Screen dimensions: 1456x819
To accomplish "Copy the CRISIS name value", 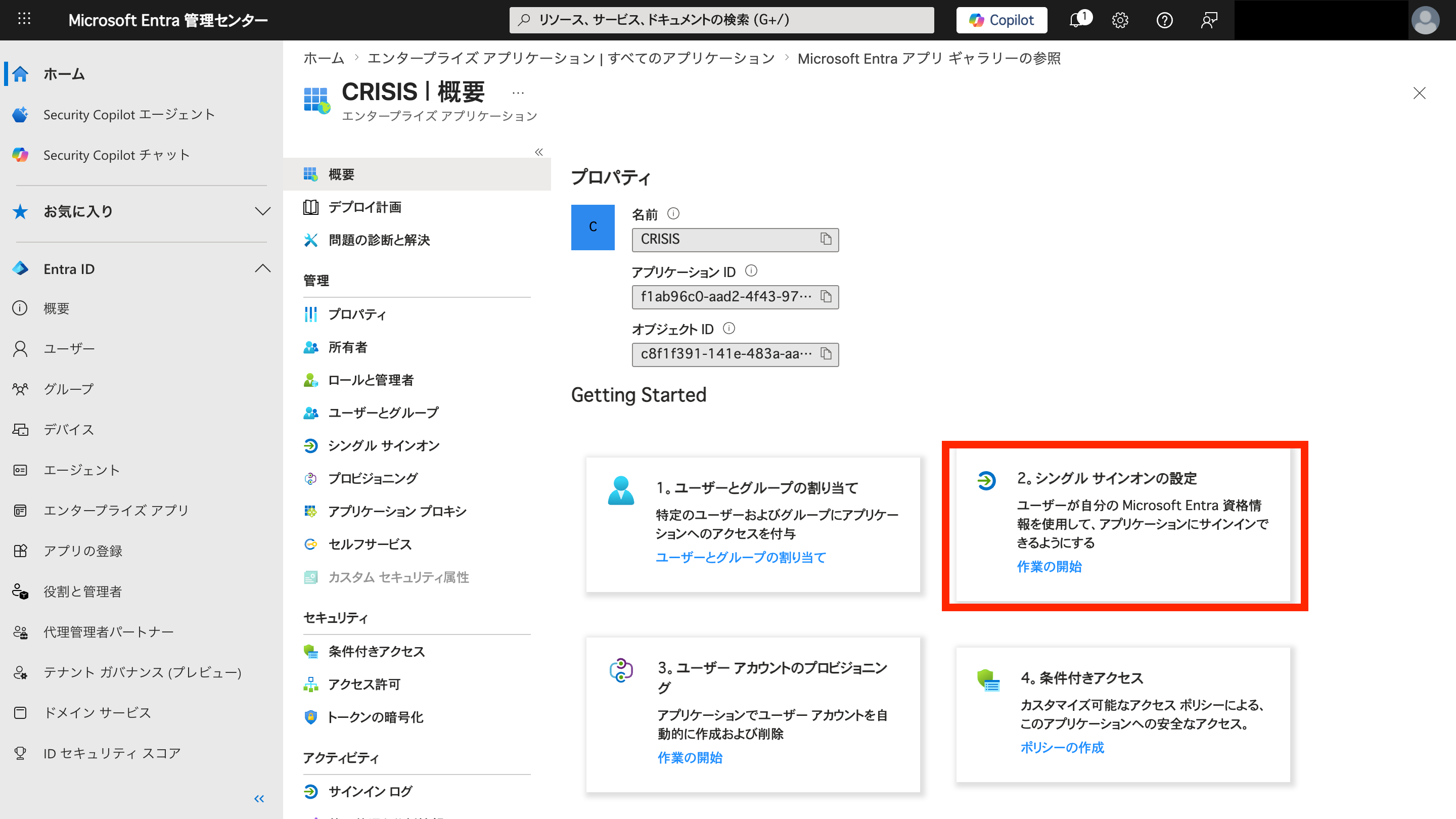I will 826,239.
